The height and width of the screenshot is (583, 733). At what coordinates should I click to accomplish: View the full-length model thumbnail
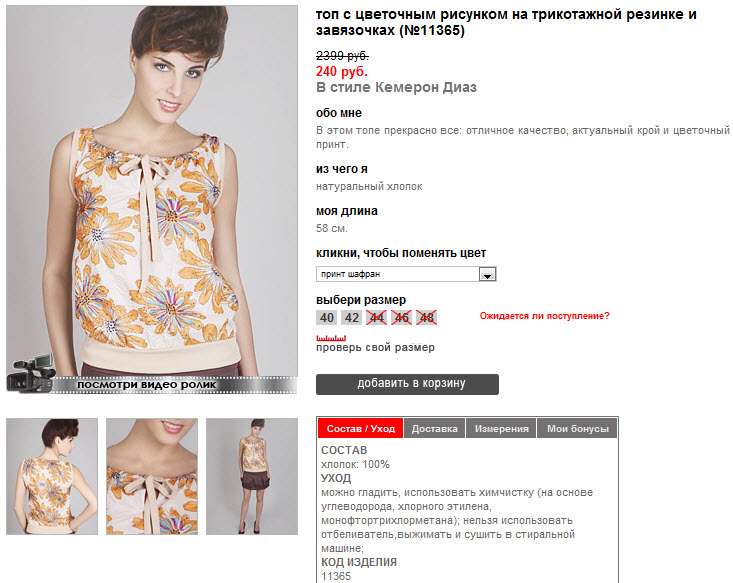[x=252, y=476]
